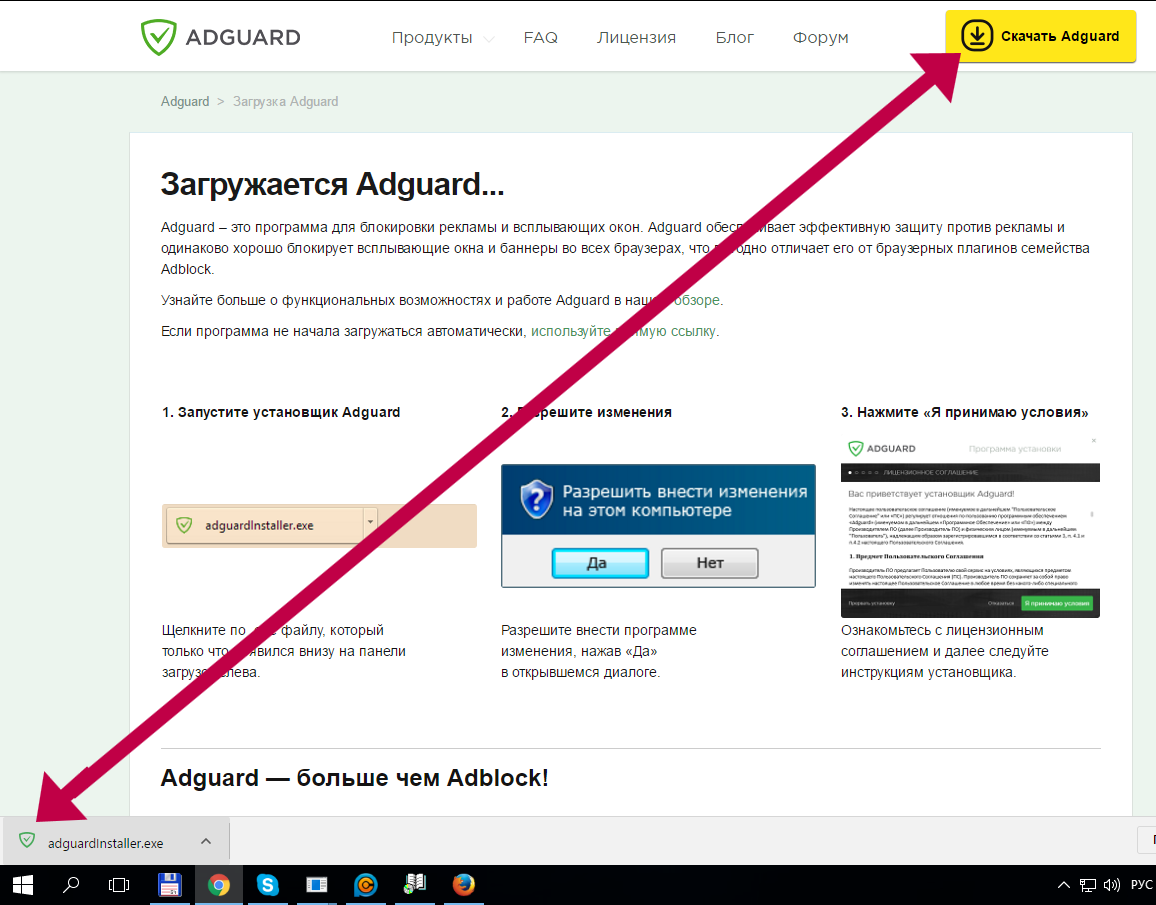The width and height of the screenshot is (1156, 905).
Task: Open Skype from the taskbar
Action: point(267,885)
